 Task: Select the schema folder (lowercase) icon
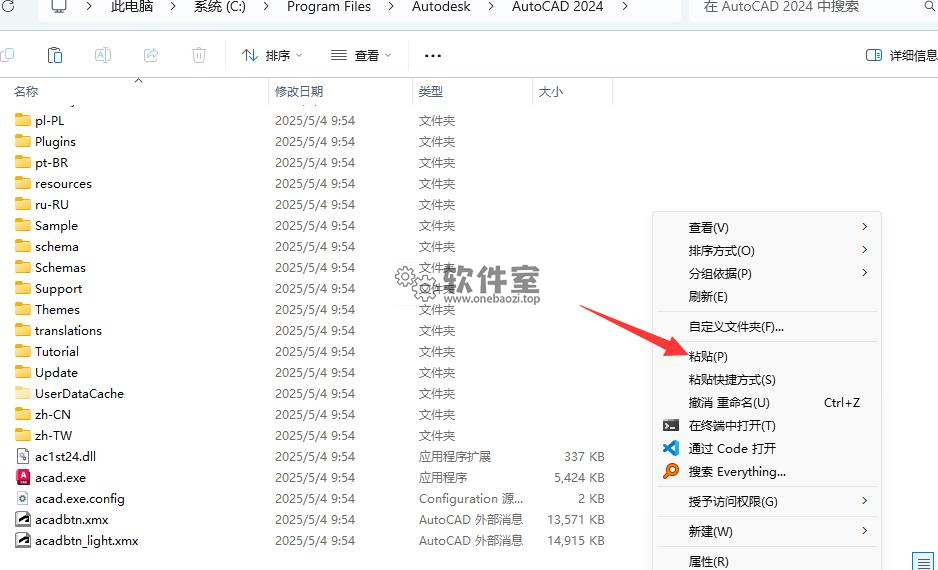coord(23,246)
